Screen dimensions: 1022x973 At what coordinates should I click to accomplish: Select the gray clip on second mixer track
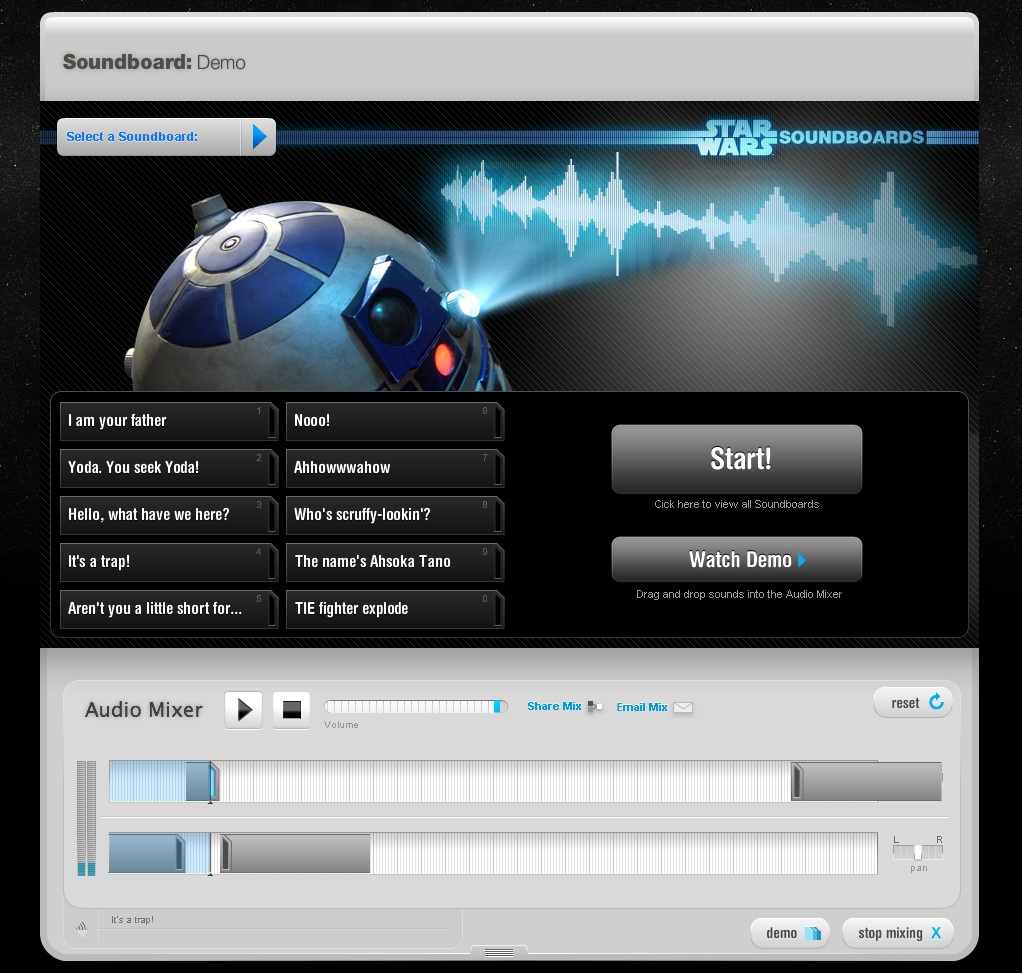(x=295, y=853)
